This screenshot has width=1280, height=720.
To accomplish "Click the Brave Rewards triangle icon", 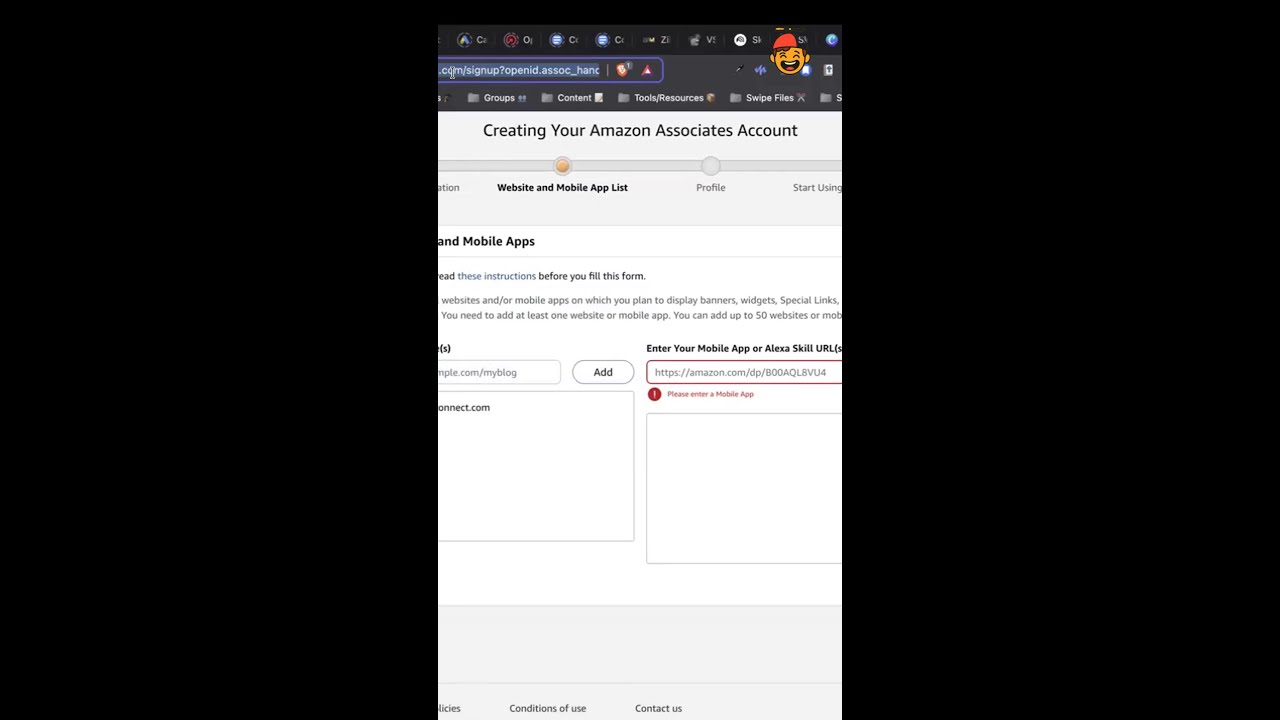I will 647,70.
